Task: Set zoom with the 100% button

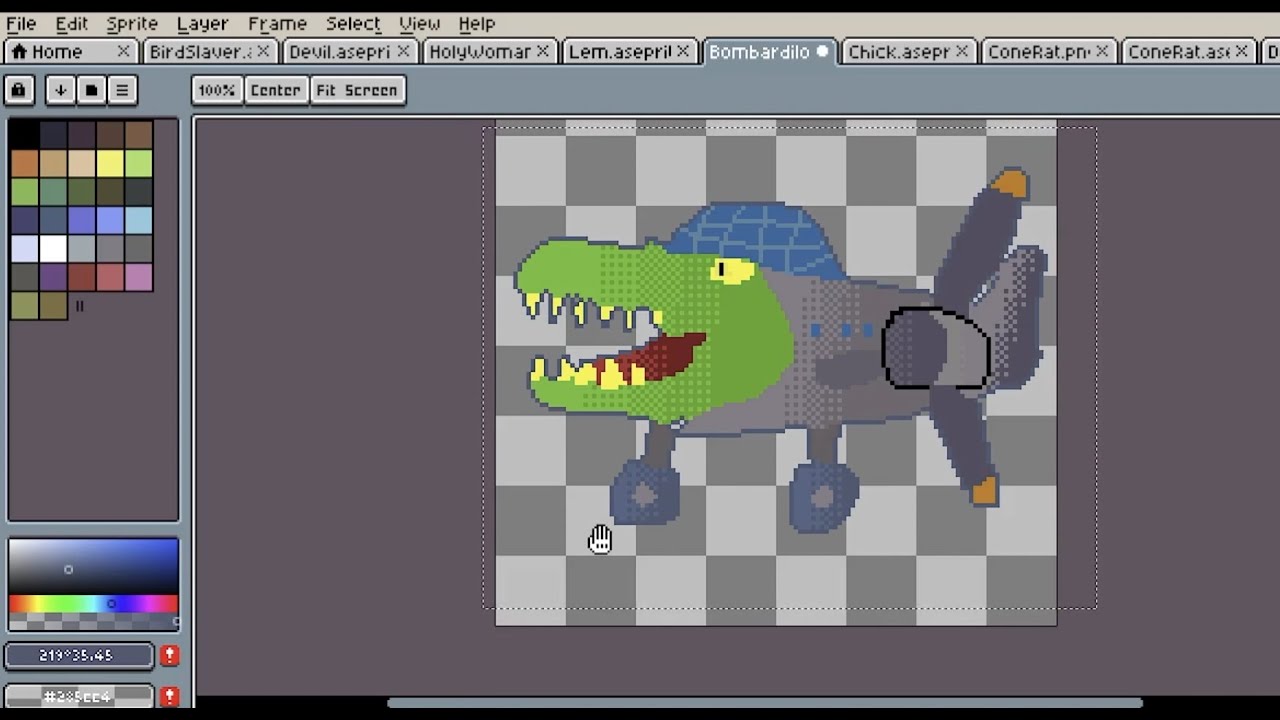Action: coord(216,90)
